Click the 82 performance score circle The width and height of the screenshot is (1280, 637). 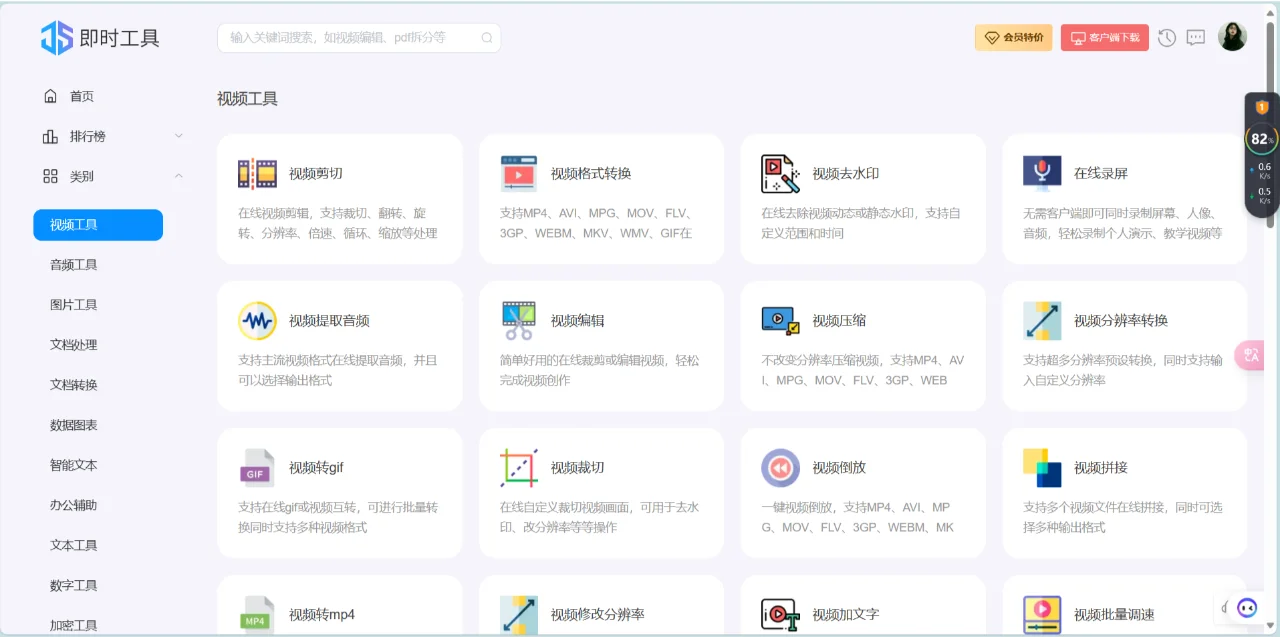[x=1260, y=139]
